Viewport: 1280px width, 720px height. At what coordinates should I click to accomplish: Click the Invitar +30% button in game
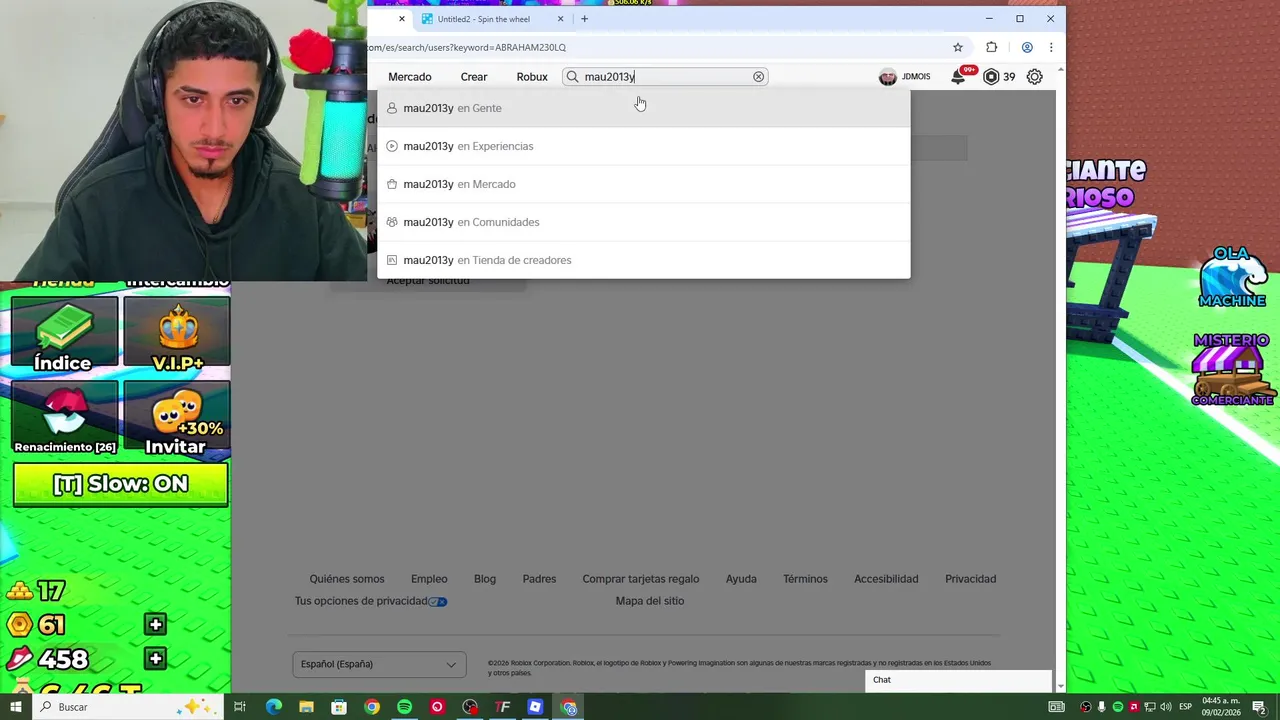pyautogui.click(x=177, y=419)
